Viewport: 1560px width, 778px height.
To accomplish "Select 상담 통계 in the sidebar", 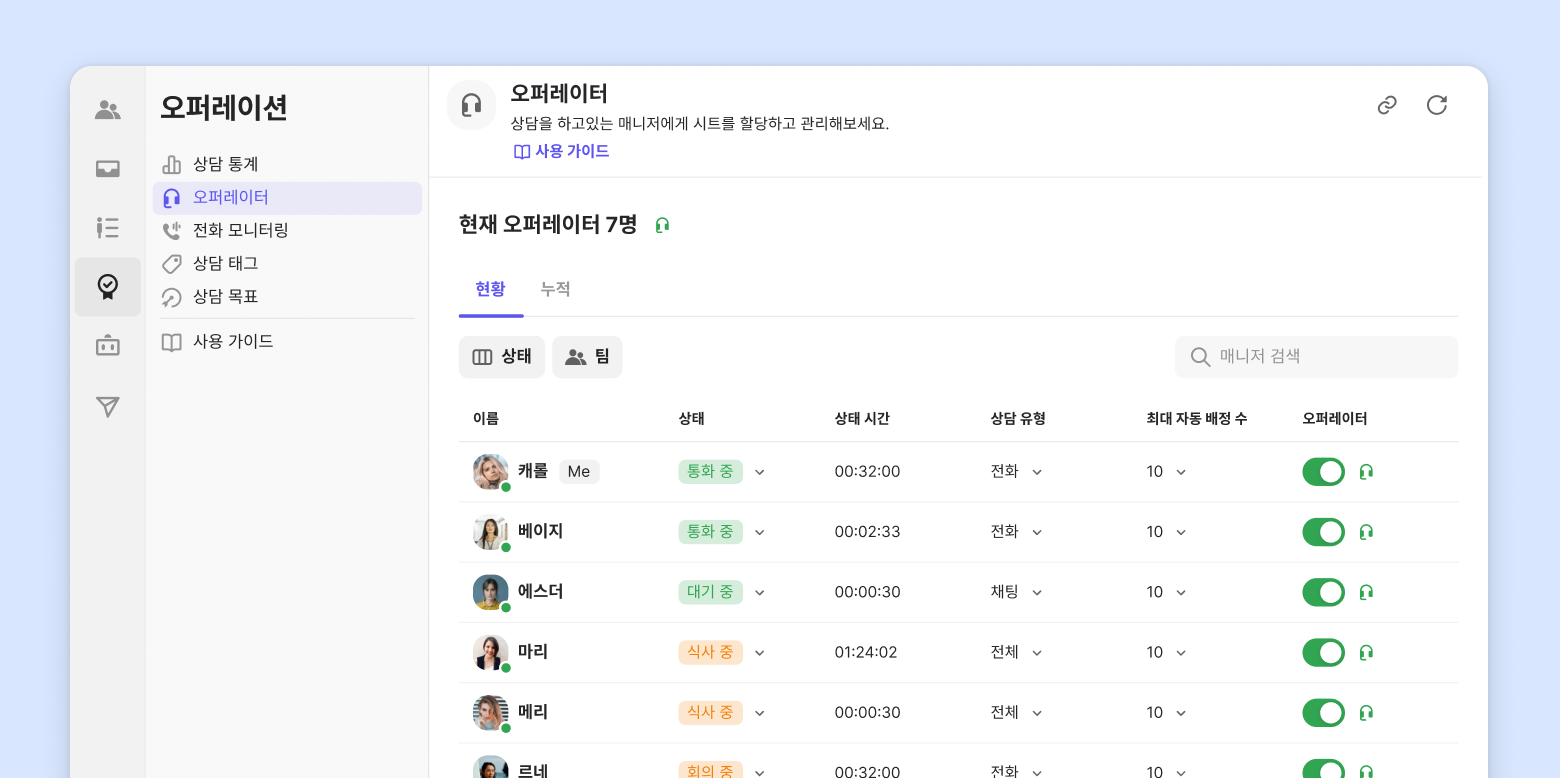I will coord(225,164).
